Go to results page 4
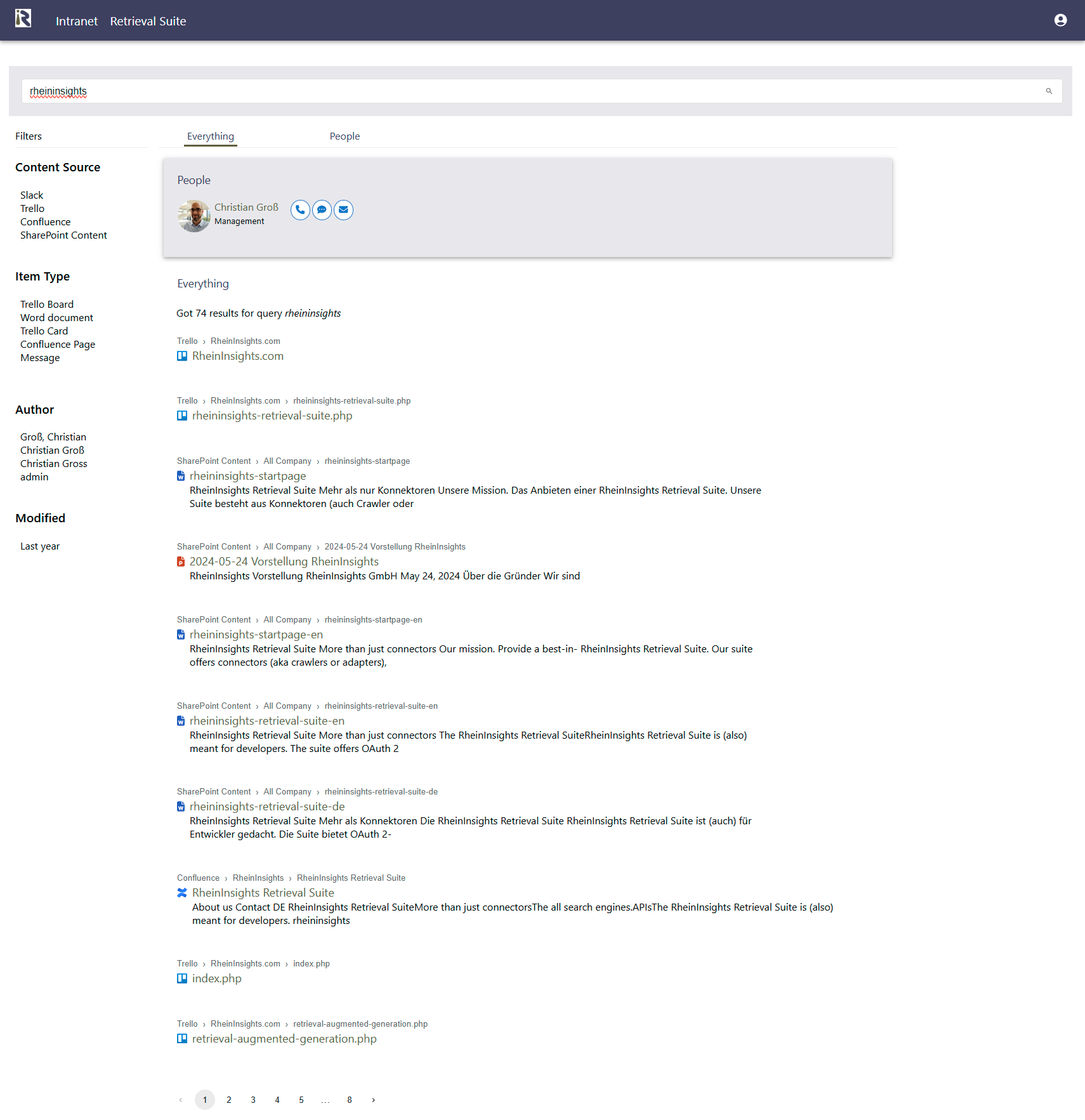 [x=277, y=1100]
